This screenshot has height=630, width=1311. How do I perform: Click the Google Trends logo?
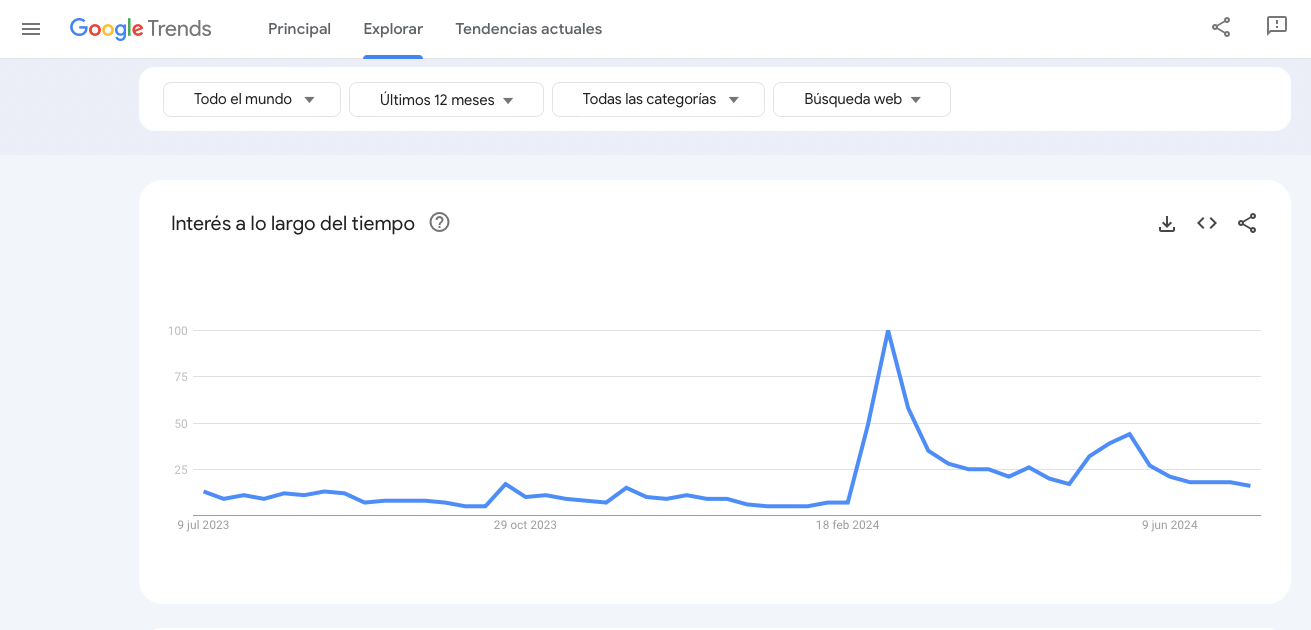click(141, 29)
